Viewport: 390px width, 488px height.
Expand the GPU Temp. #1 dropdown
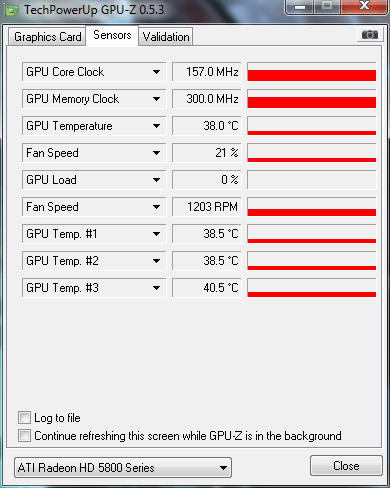click(x=156, y=234)
